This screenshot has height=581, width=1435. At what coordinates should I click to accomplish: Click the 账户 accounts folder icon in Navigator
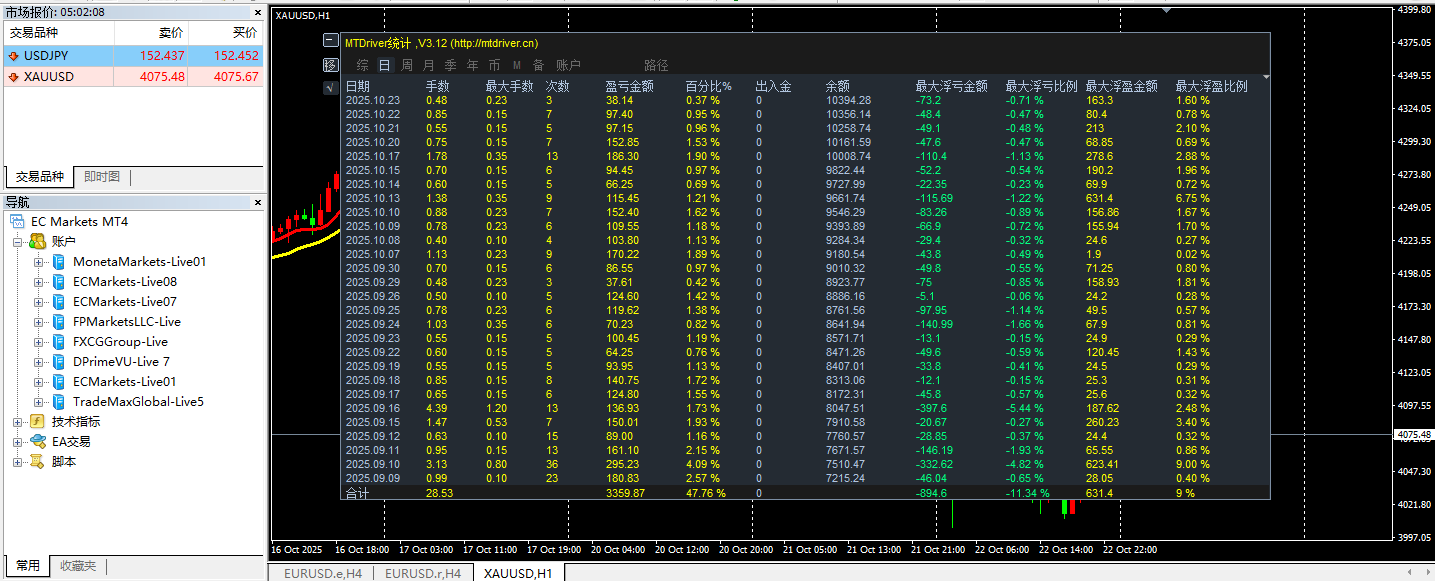coord(37,241)
